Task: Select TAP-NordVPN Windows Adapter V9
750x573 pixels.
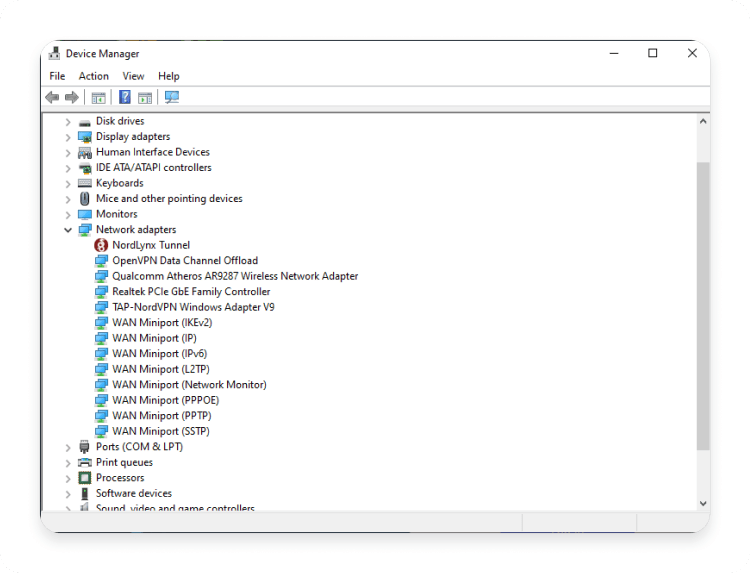Action: [193, 307]
